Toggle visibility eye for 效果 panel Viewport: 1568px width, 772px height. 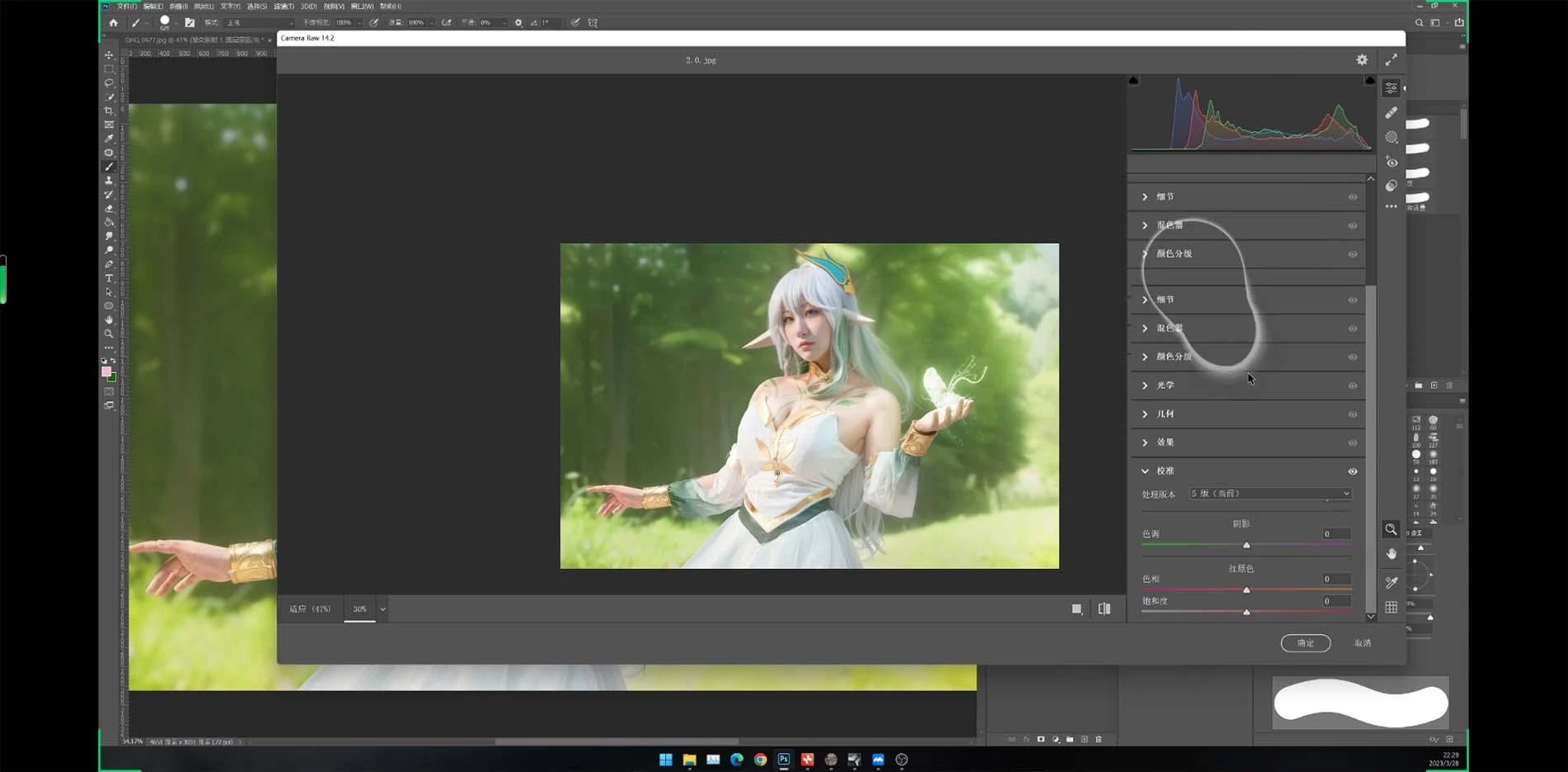(1353, 443)
